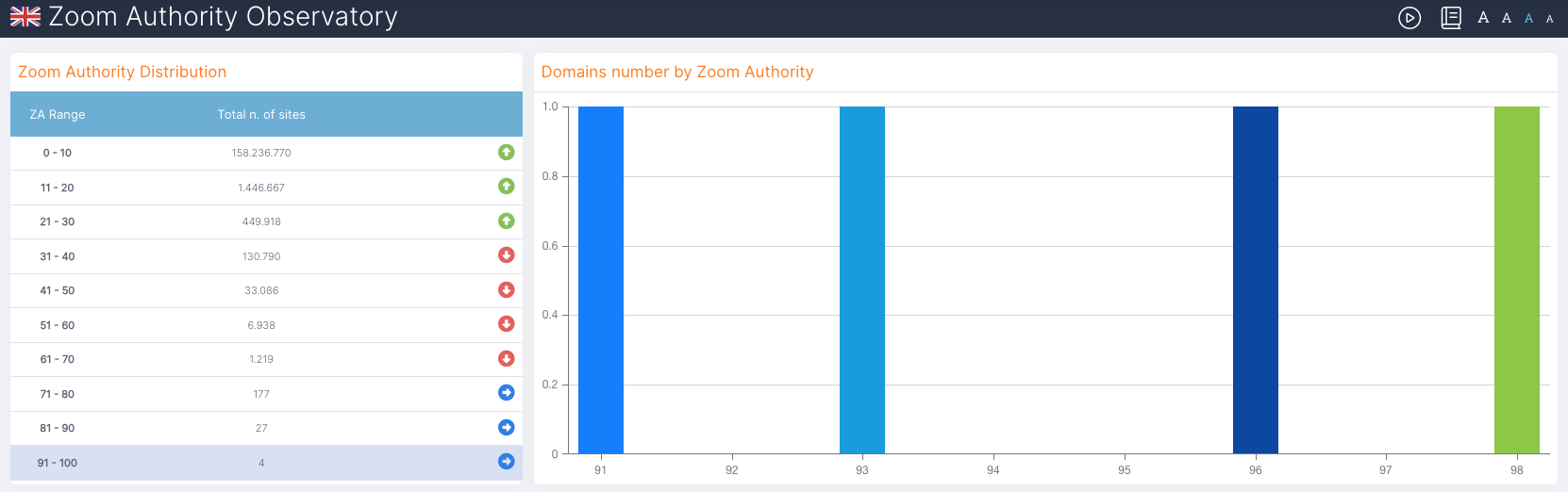This screenshot has height=492, width=1568.
Task: Click the Domains number by Zoom Authority heading
Action: [677, 72]
